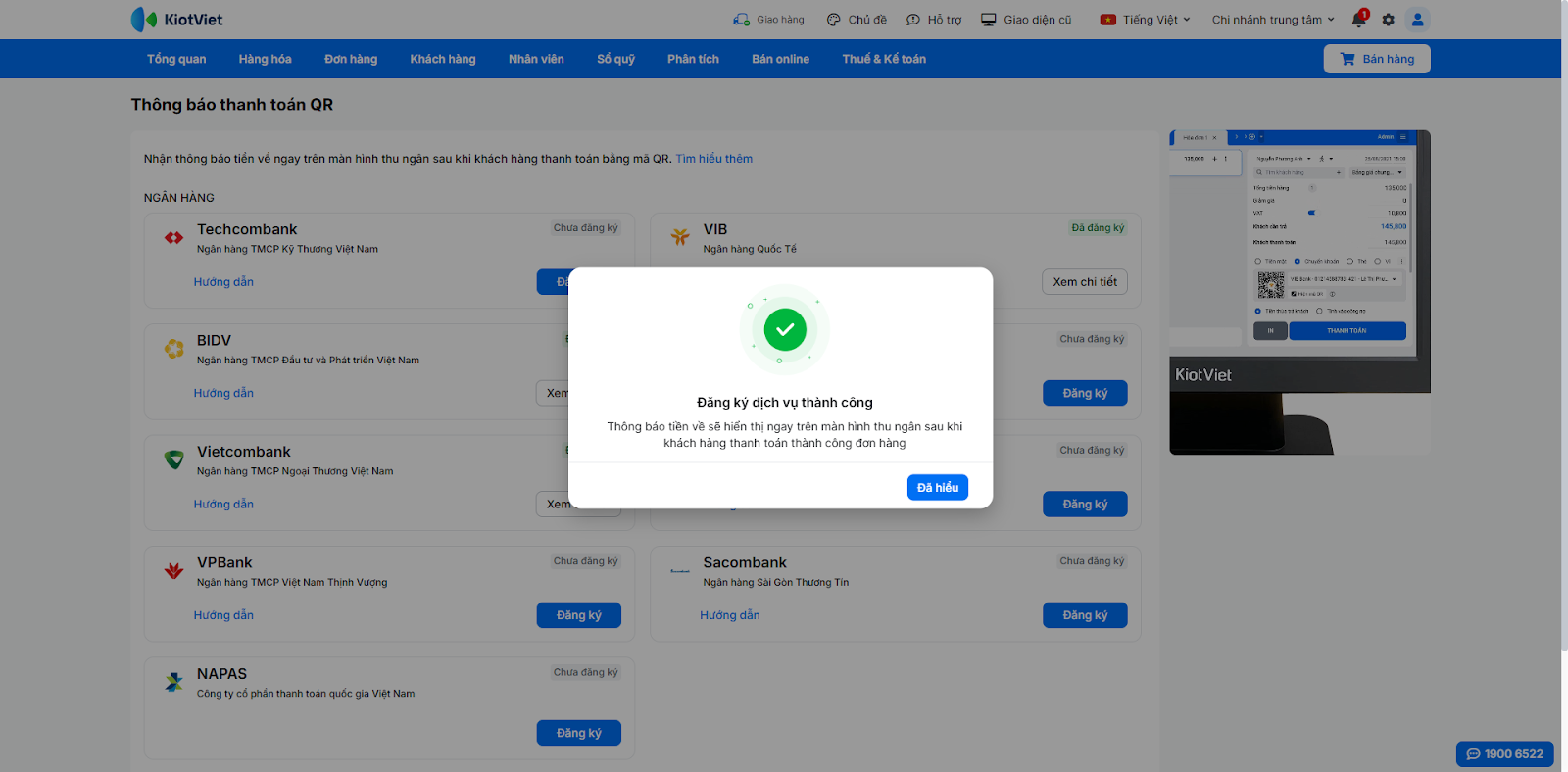The image size is (1568, 772).
Task: Open Hướng dẫn link for BIDV
Action: 223,393
